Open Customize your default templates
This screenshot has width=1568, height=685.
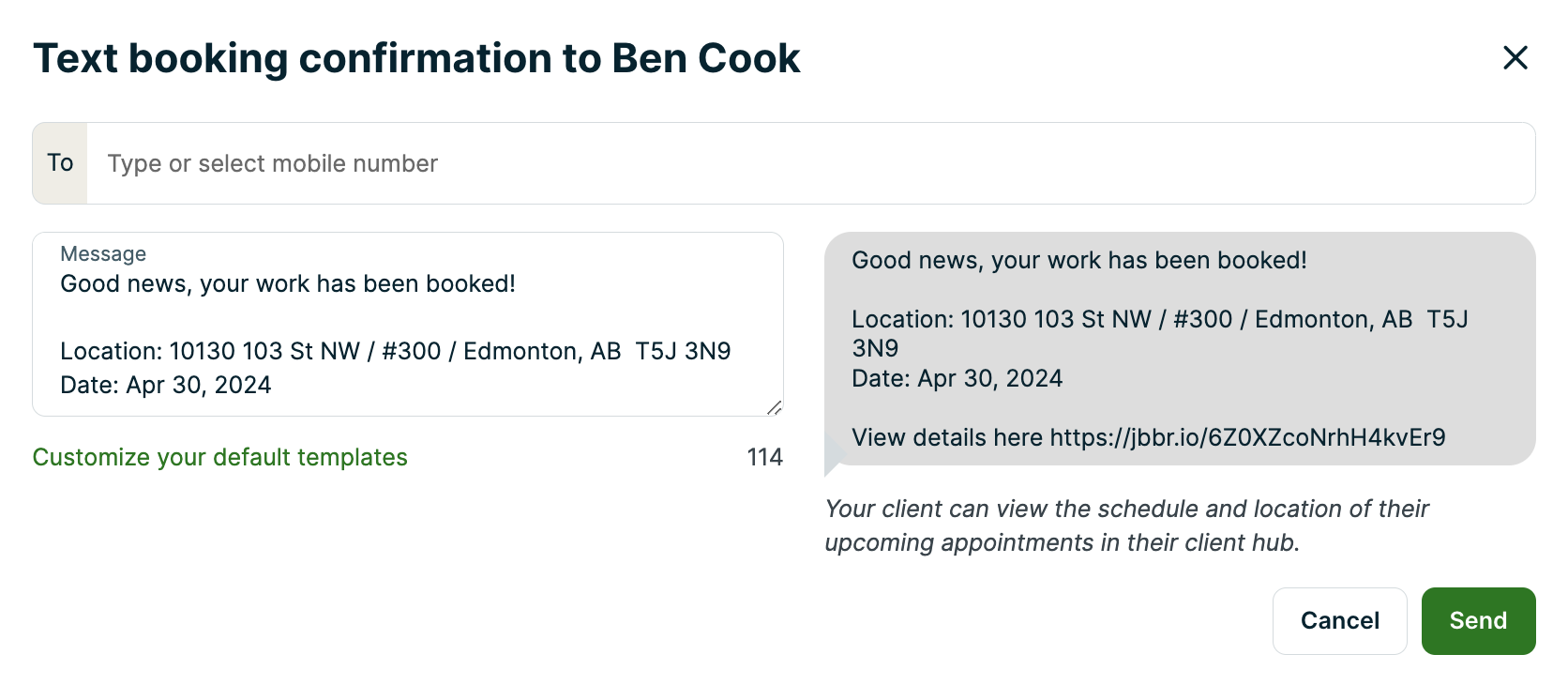[x=219, y=457]
